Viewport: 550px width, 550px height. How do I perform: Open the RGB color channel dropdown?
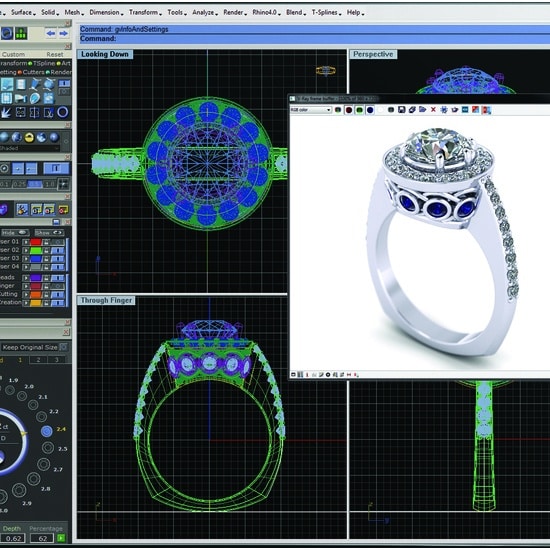pos(311,110)
